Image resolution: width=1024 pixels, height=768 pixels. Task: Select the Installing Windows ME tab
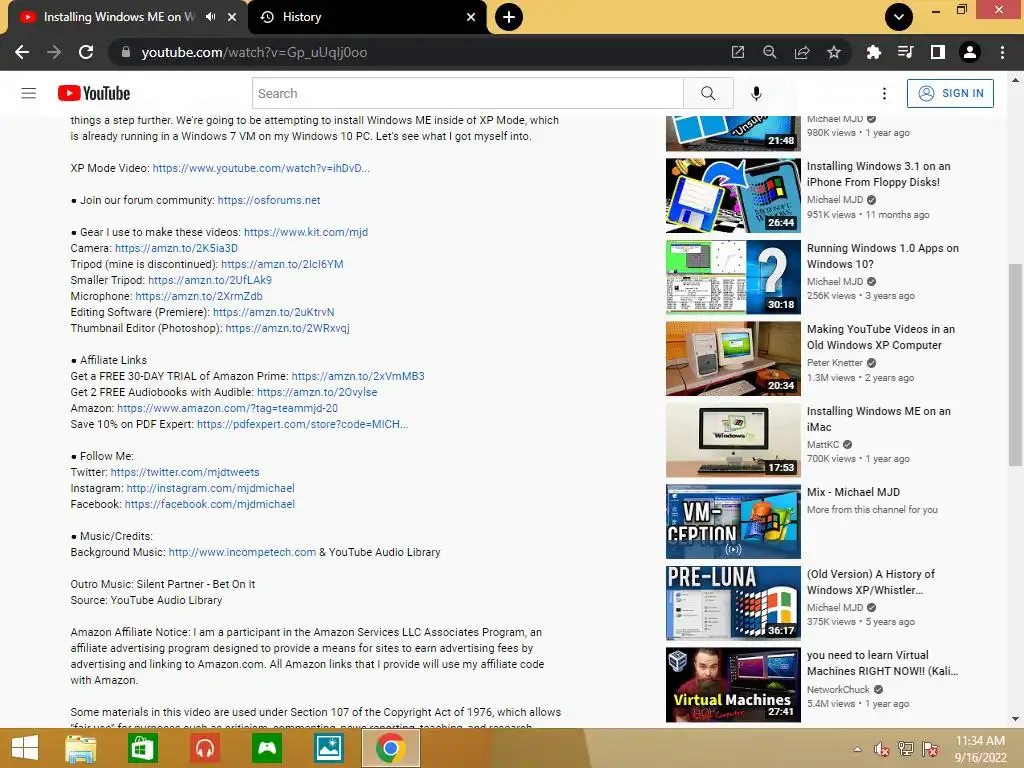tap(119, 17)
